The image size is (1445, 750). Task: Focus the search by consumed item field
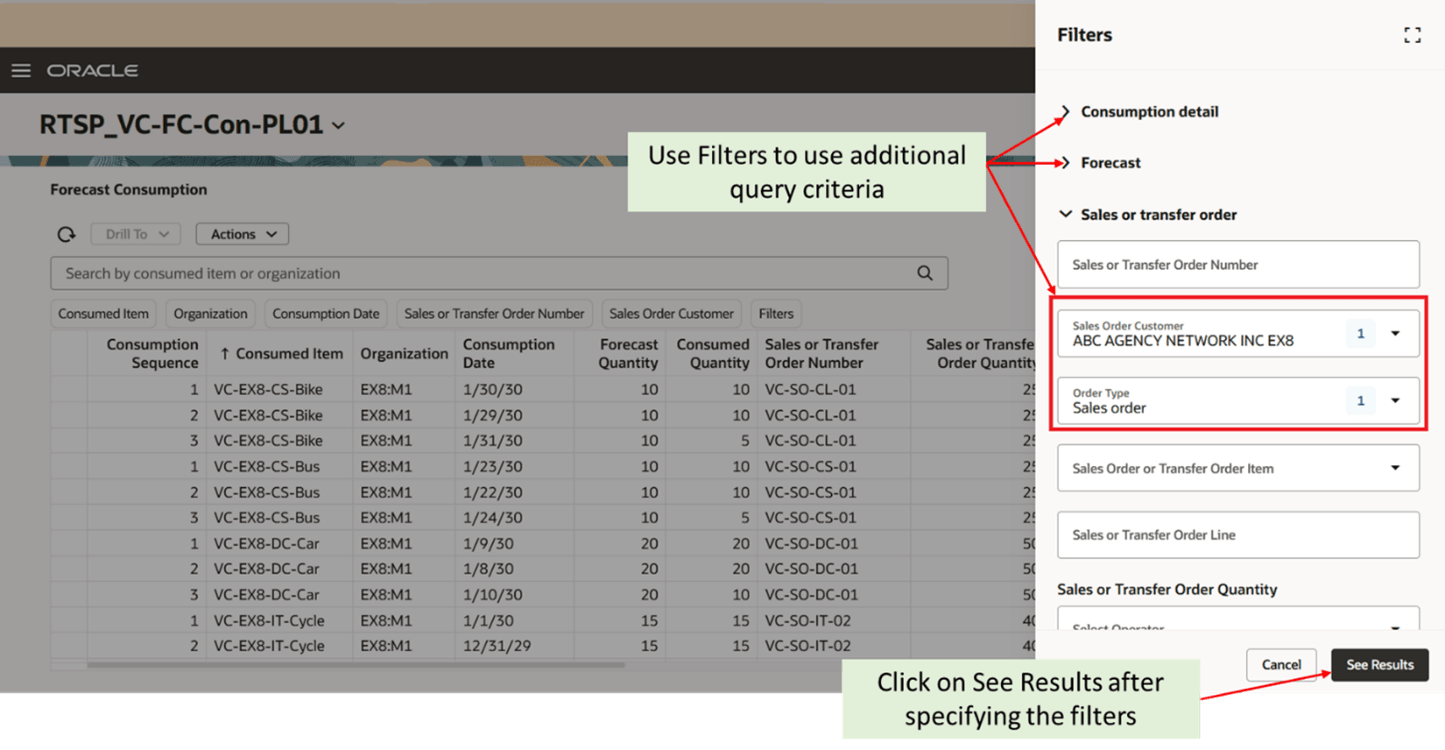499,273
